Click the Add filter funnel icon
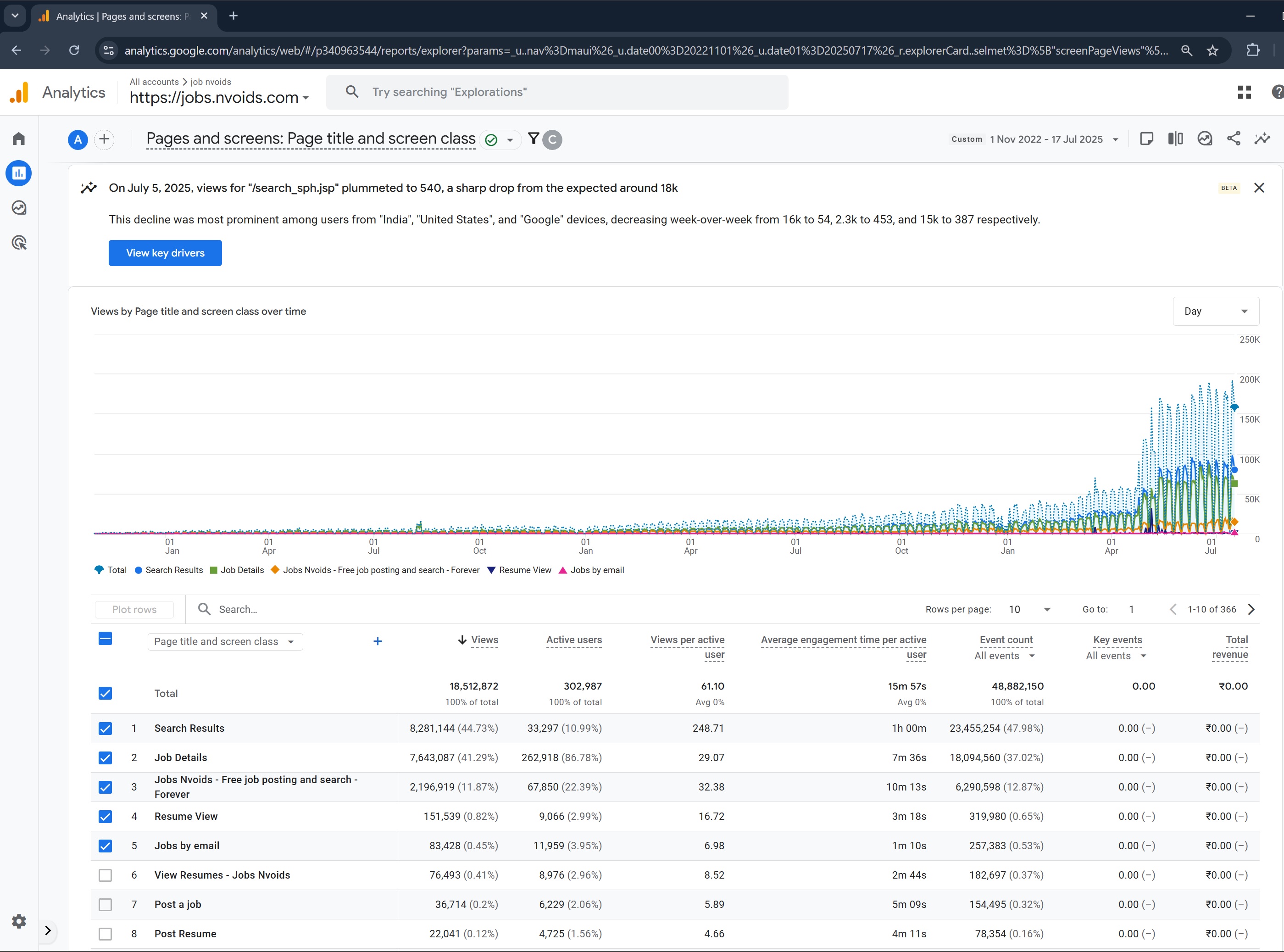This screenshot has height=952, width=1284. pos(534,138)
